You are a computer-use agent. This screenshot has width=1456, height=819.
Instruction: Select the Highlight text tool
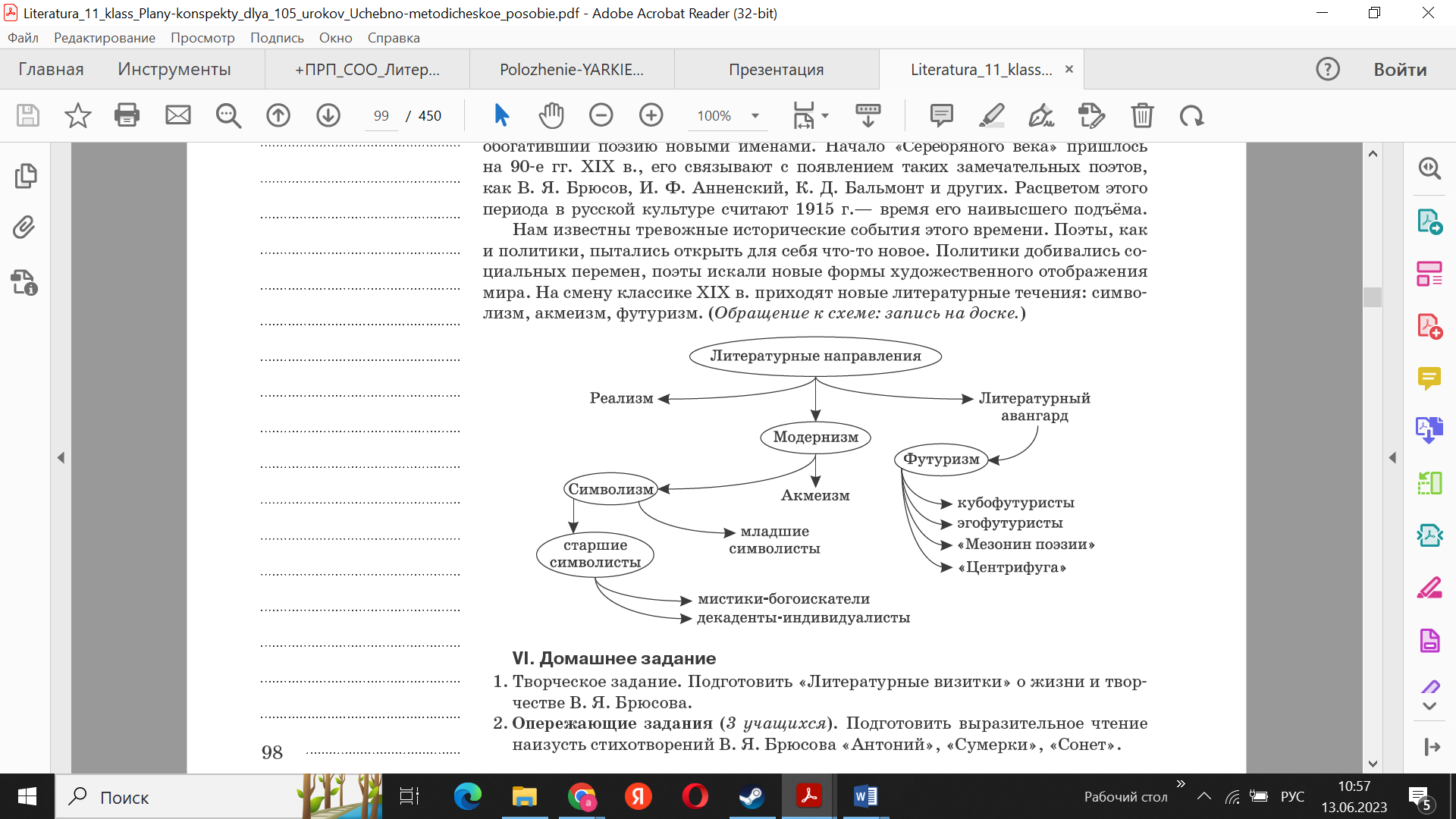tap(991, 115)
